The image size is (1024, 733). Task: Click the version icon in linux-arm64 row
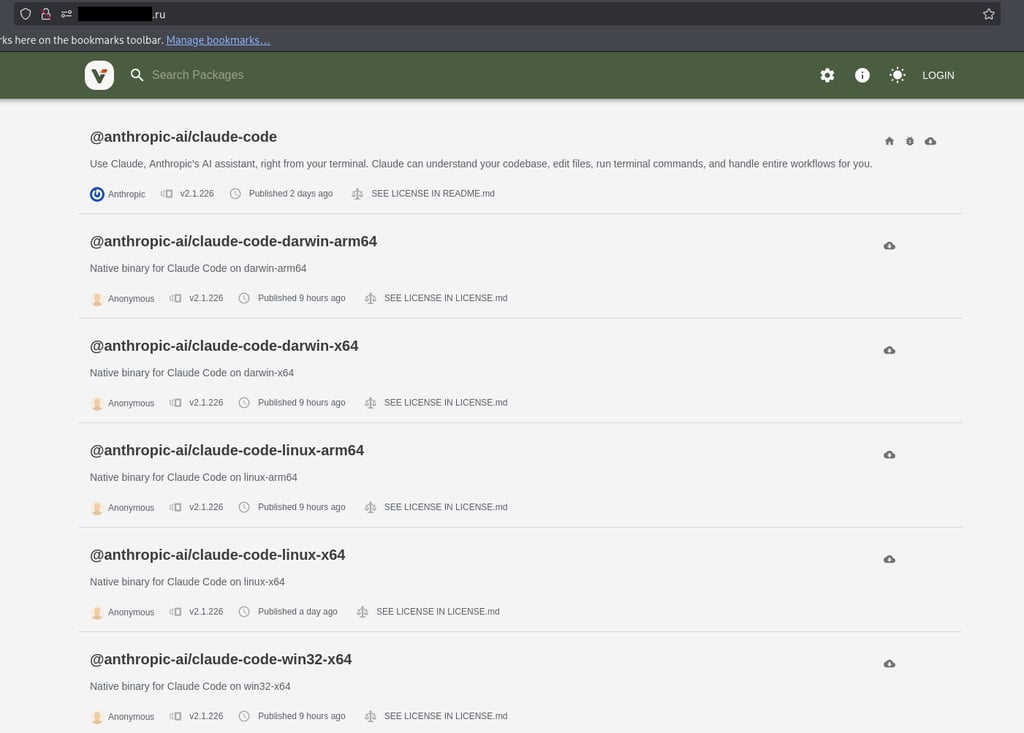(175, 507)
